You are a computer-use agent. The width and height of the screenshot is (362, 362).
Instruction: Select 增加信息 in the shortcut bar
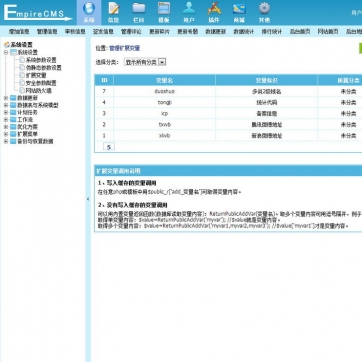point(19,32)
